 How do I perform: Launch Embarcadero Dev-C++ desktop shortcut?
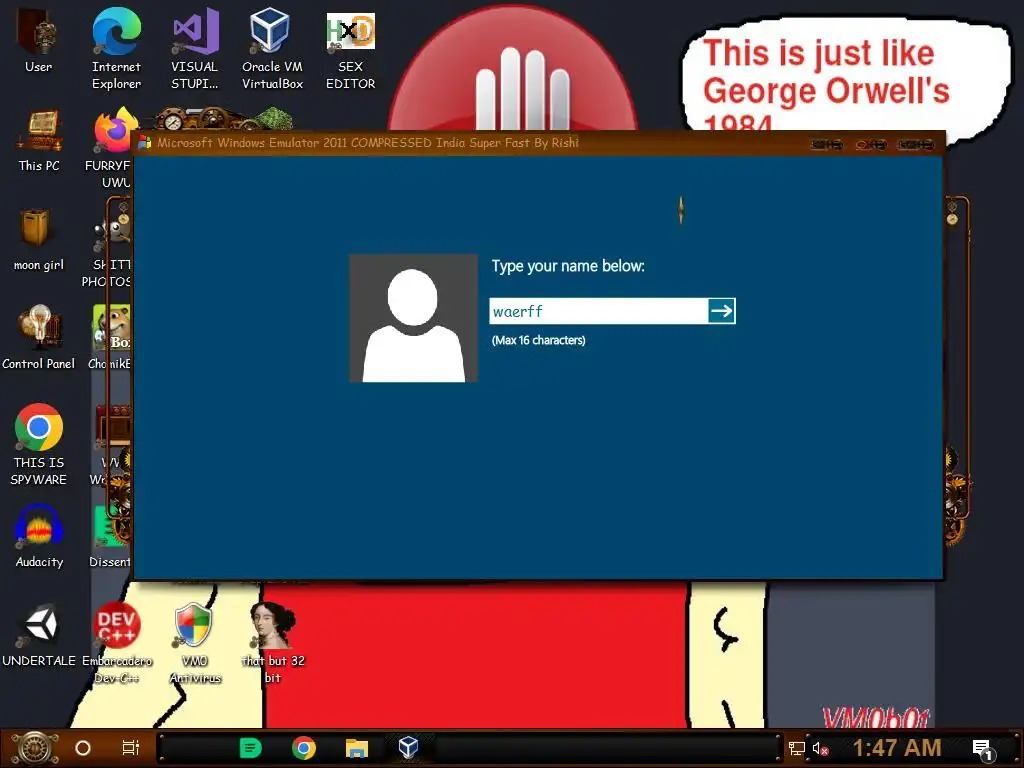(x=116, y=643)
